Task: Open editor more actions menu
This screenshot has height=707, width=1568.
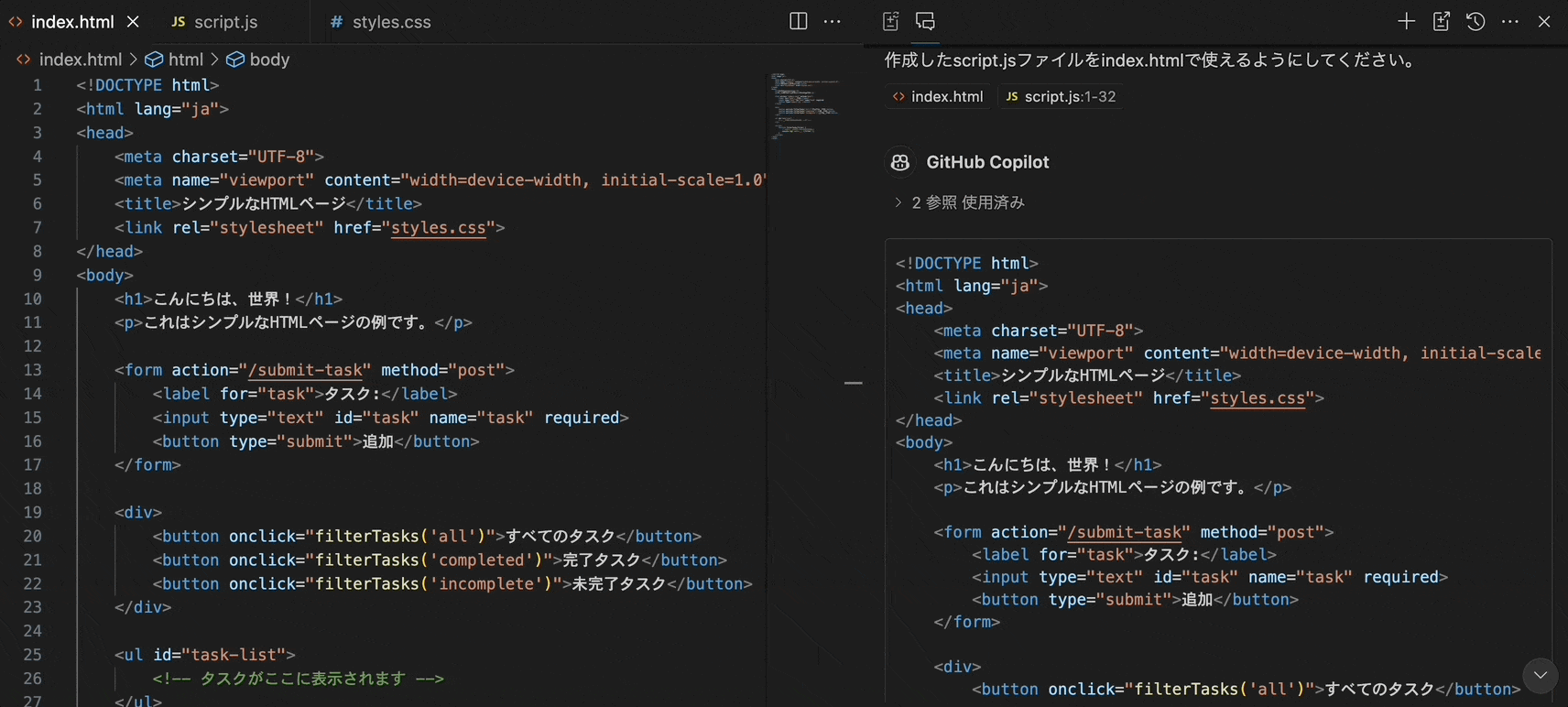Action: [833, 21]
